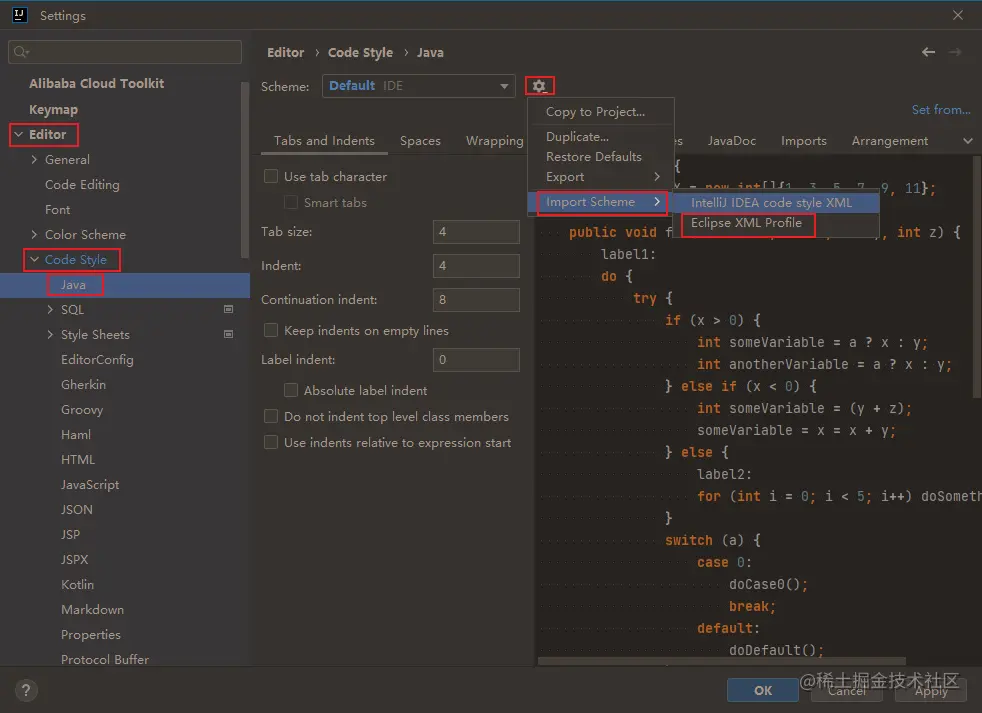Check Absolute label indent option
Viewport: 982px width, 713px height.
[291, 390]
